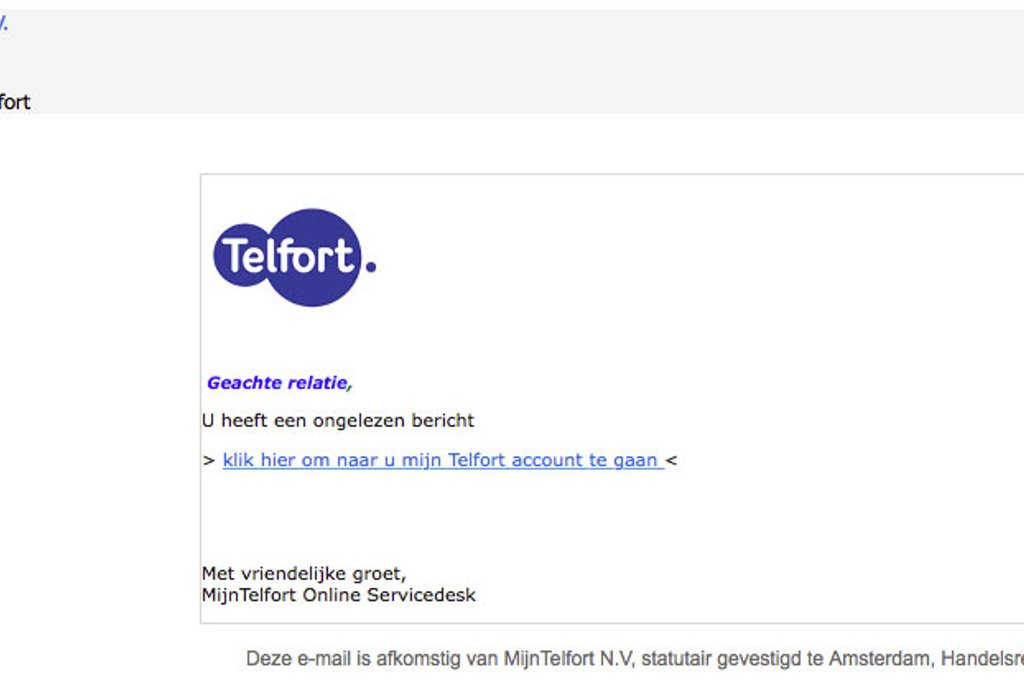Click the blue truncated sender link at top left
Screen dimensions: 1024x683
[x=4, y=25]
